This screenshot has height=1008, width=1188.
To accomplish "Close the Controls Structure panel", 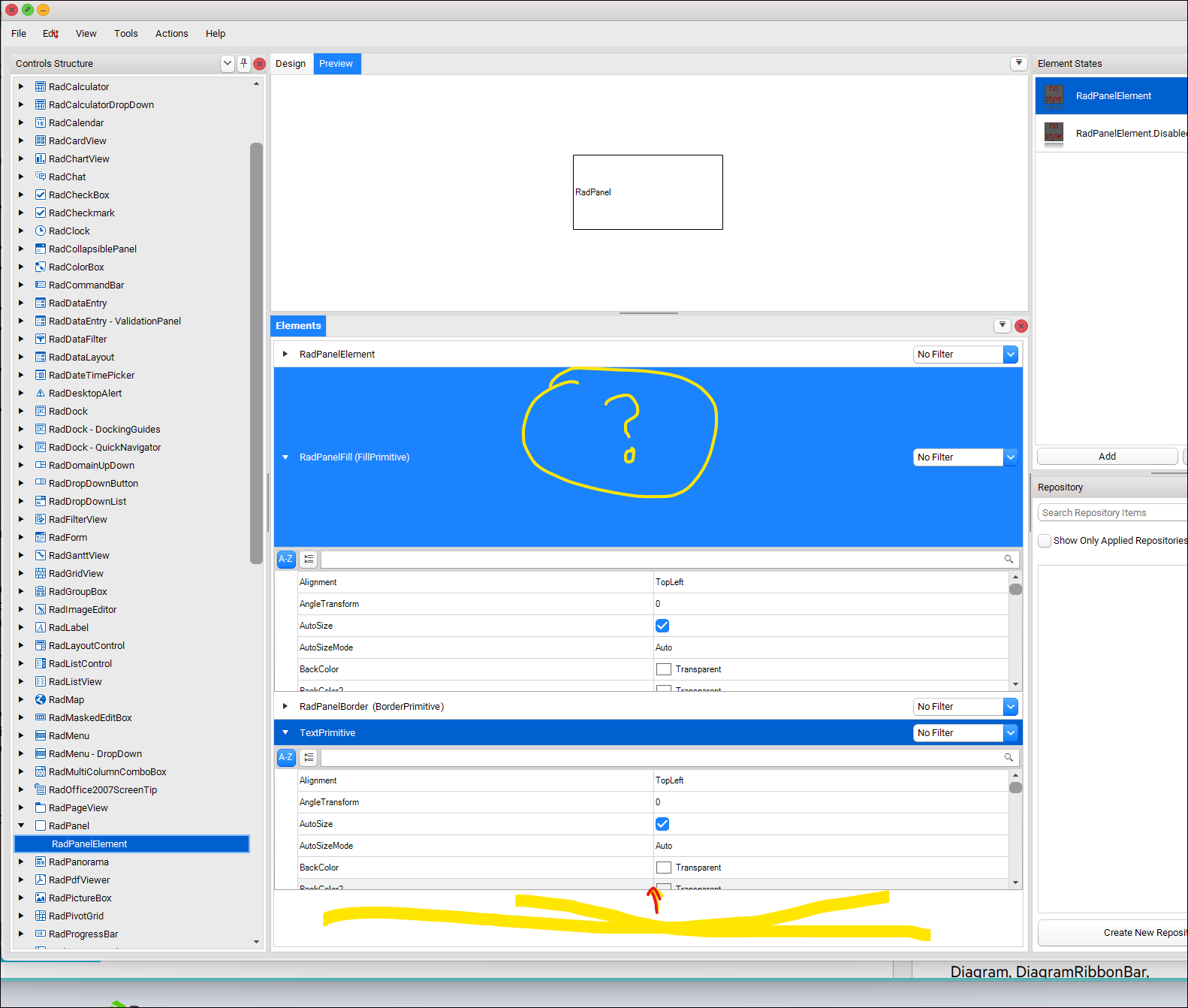I will (x=260, y=64).
